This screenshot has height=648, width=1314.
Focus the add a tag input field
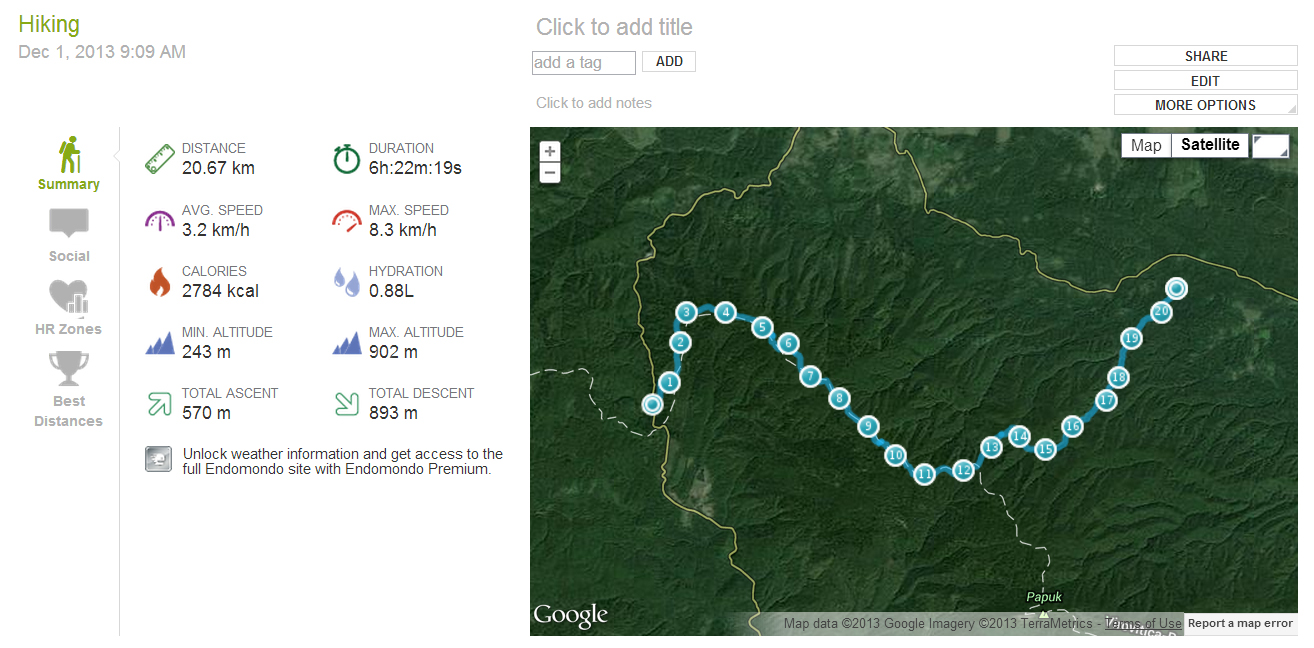(584, 63)
